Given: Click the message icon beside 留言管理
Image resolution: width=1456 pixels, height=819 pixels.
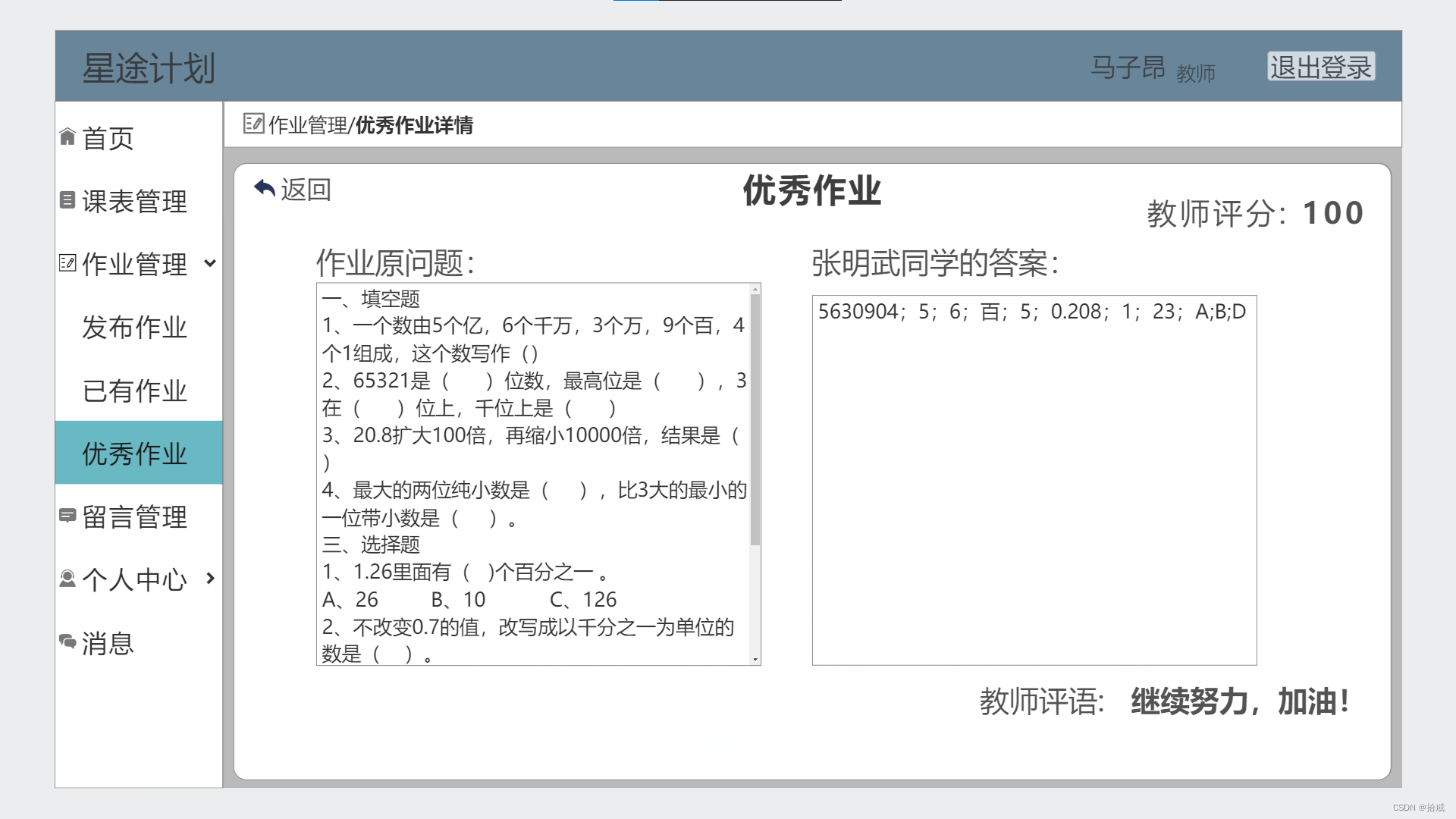Looking at the screenshot, I should (x=67, y=516).
